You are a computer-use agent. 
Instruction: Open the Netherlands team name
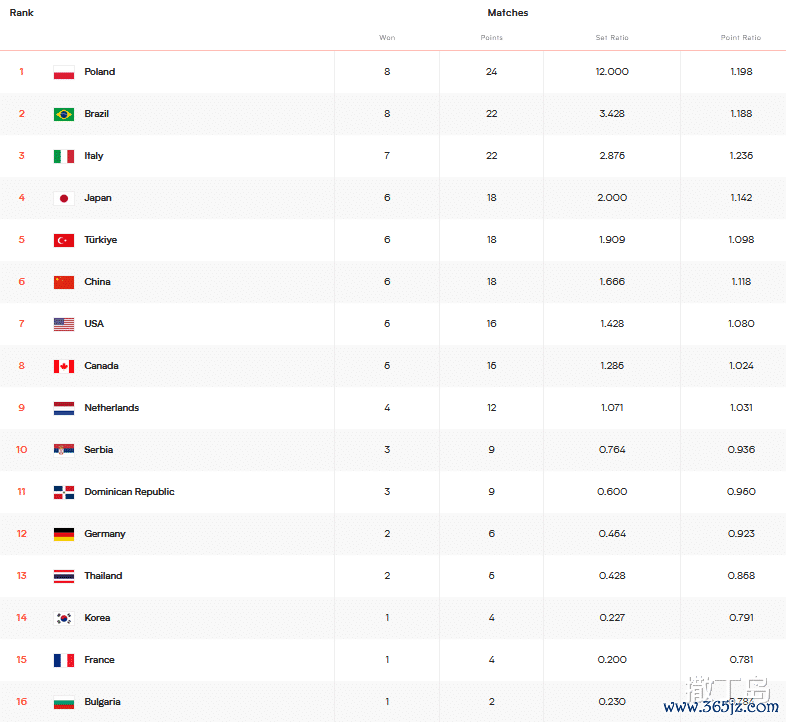click(111, 408)
